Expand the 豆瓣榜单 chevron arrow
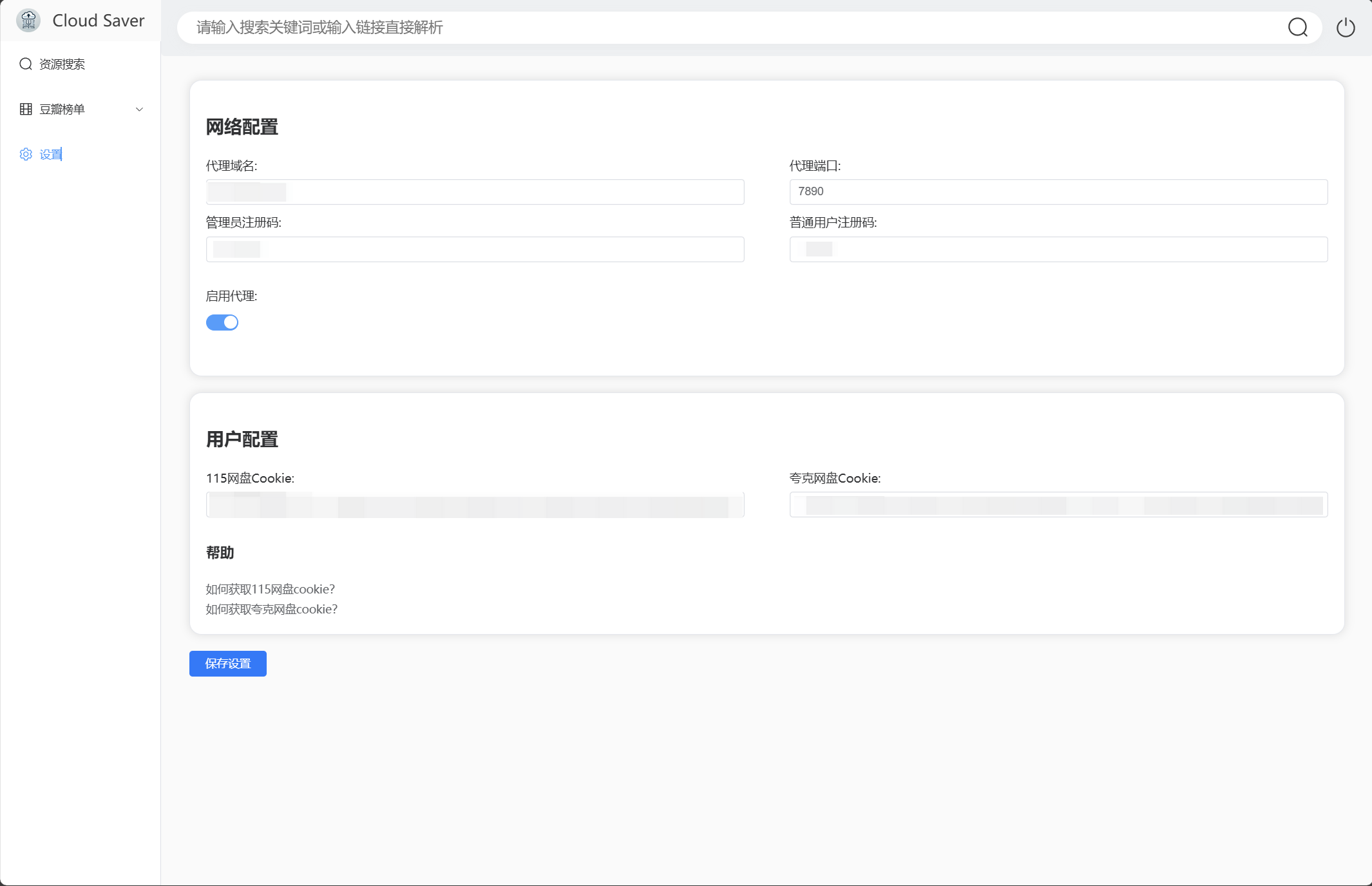Viewport: 1372px width, 886px height. coord(139,110)
